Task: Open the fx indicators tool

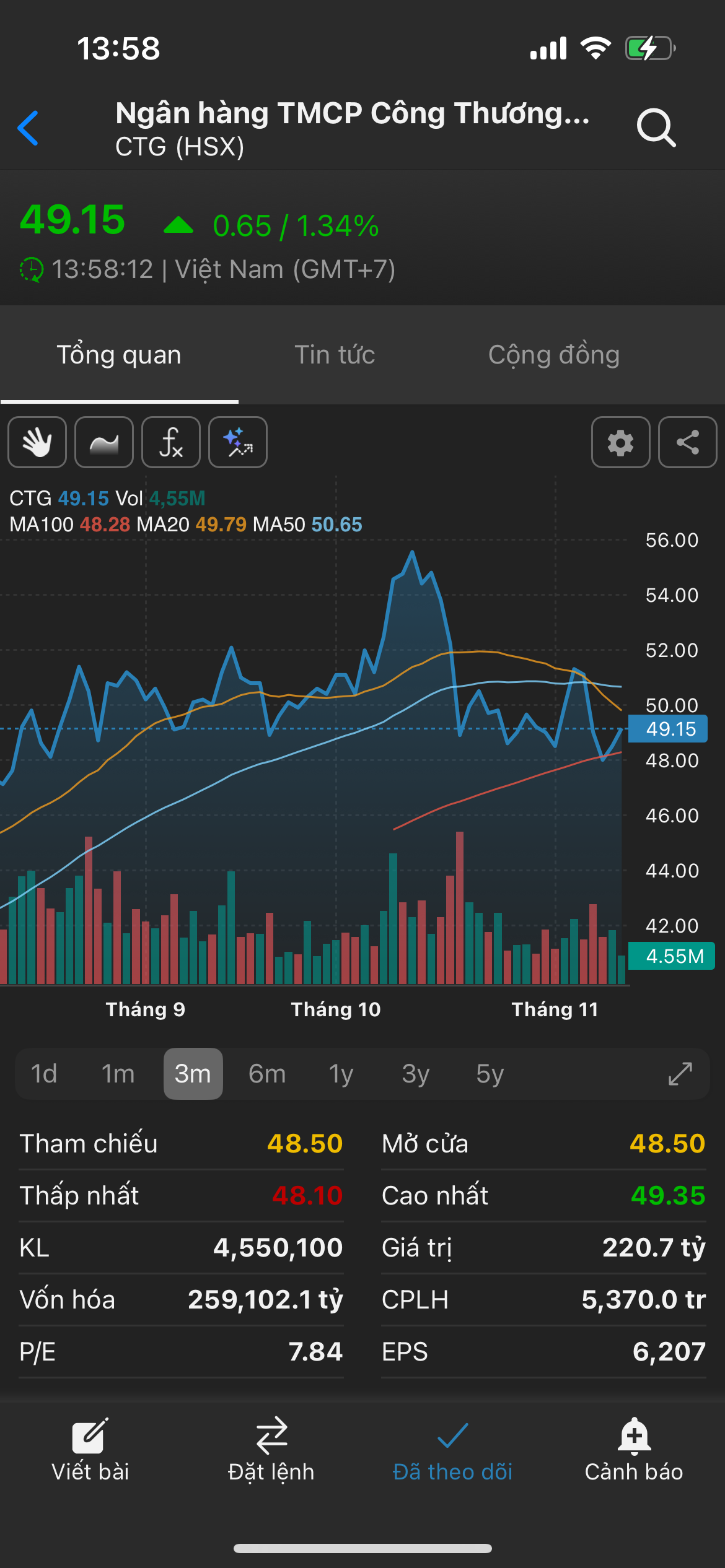Action: pos(171,442)
